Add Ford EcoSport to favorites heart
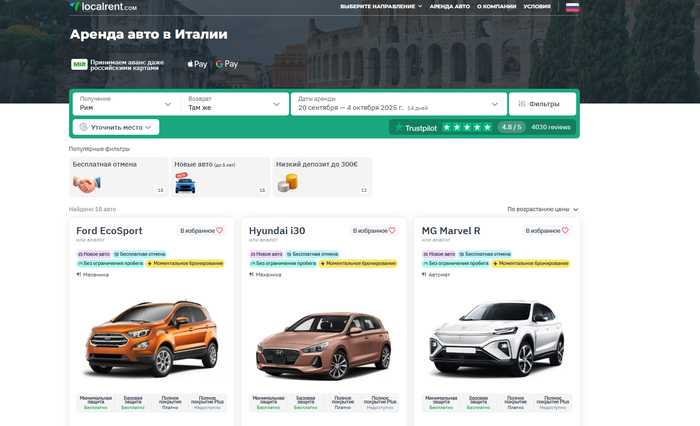The image size is (700, 426). [x=220, y=230]
